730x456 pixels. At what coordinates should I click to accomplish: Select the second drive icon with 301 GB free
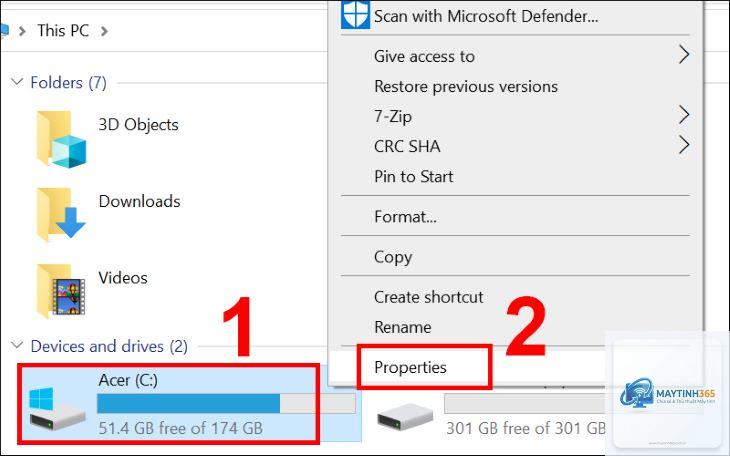pyautogui.click(x=405, y=416)
